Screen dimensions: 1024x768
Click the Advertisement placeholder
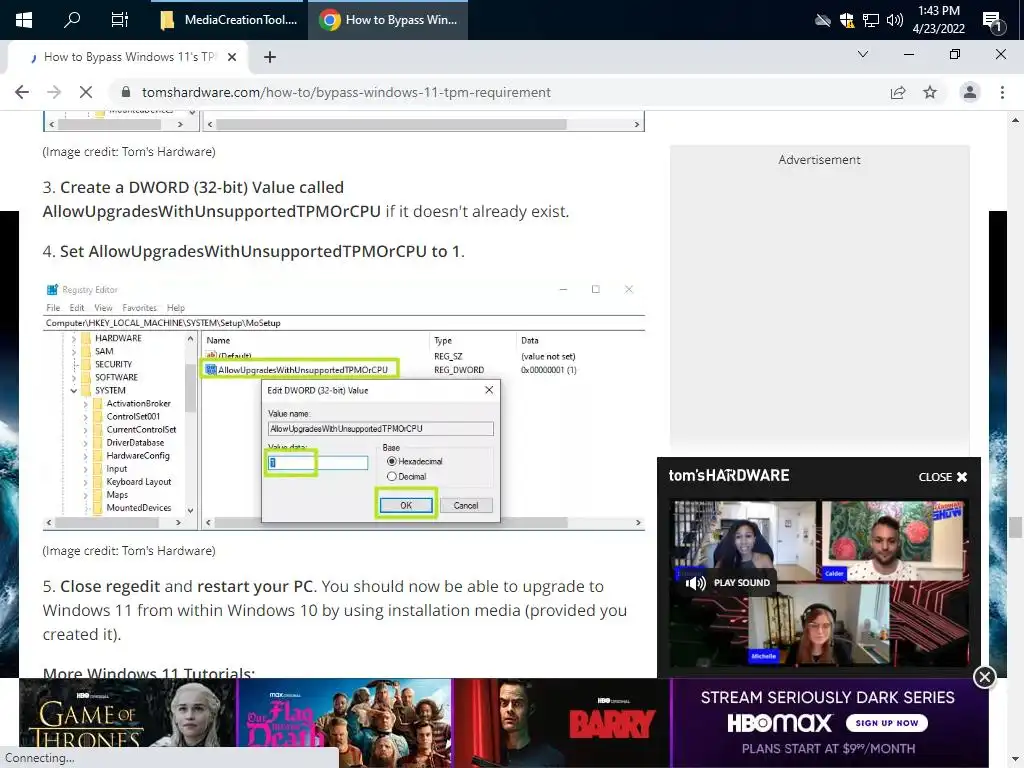pos(820,300)
